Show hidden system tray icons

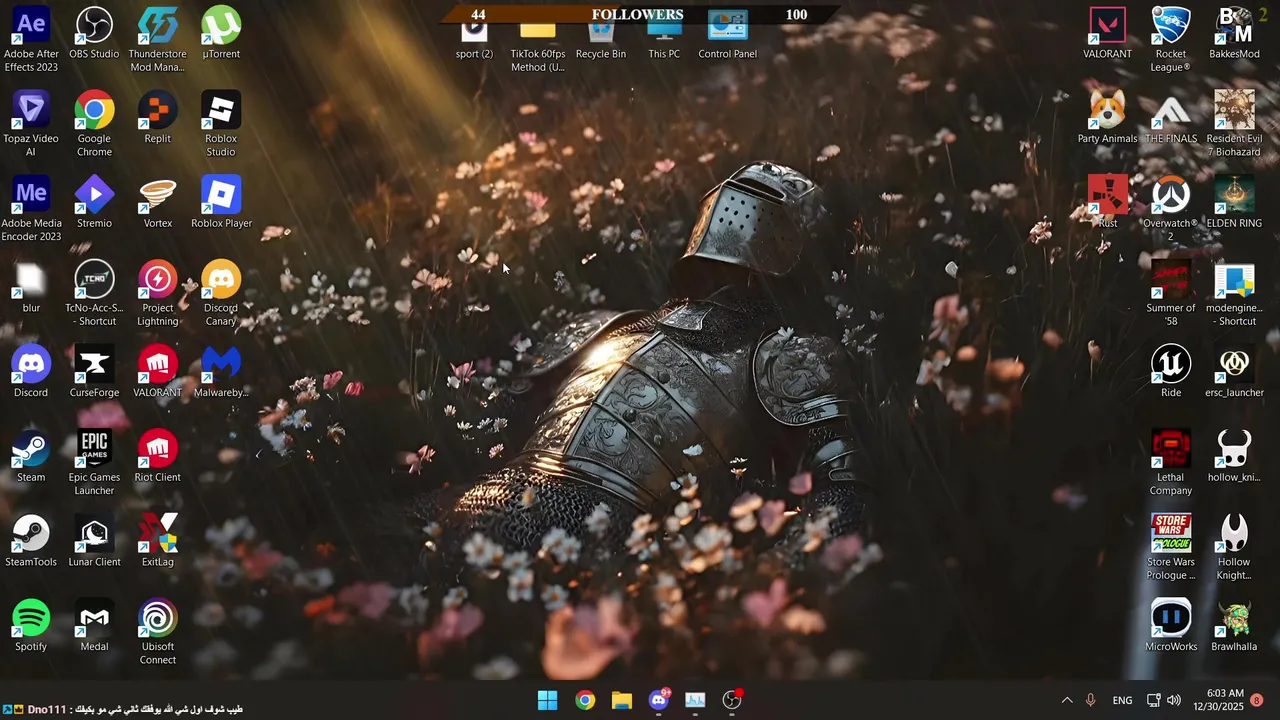(x=1066, y=701)
